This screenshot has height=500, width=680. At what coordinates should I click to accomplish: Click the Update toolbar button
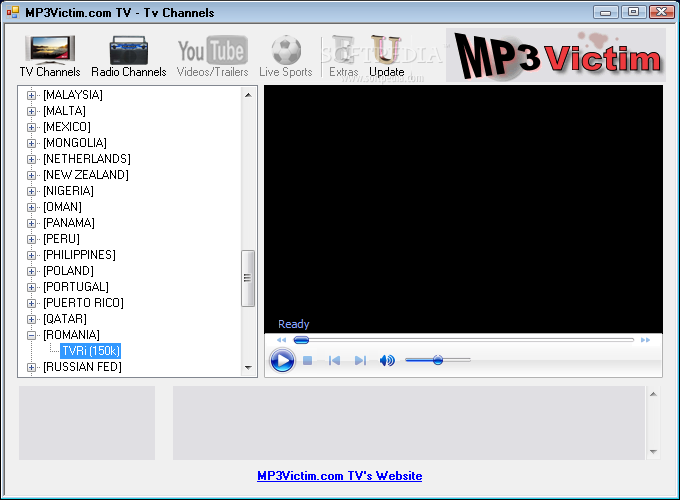386,56
